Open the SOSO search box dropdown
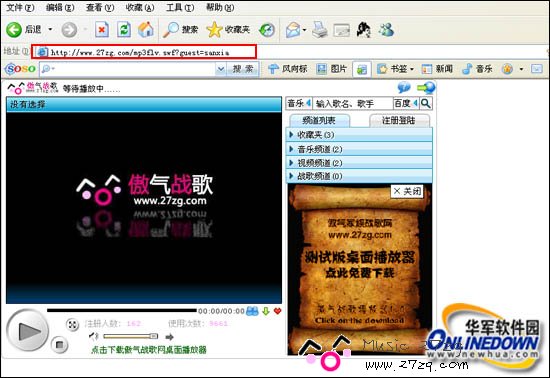550x378 pixels. [221, 69]
